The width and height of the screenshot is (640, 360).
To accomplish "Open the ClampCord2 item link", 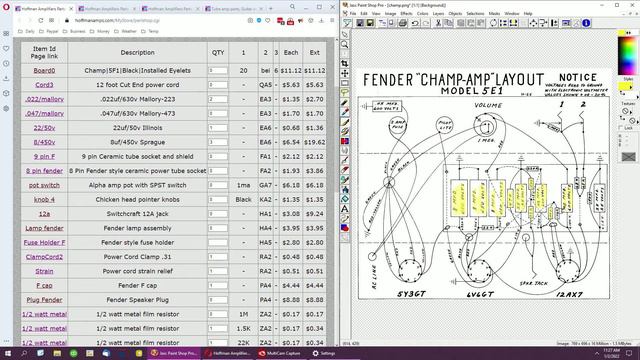I will pyautogui.click(x=44, y=257).
